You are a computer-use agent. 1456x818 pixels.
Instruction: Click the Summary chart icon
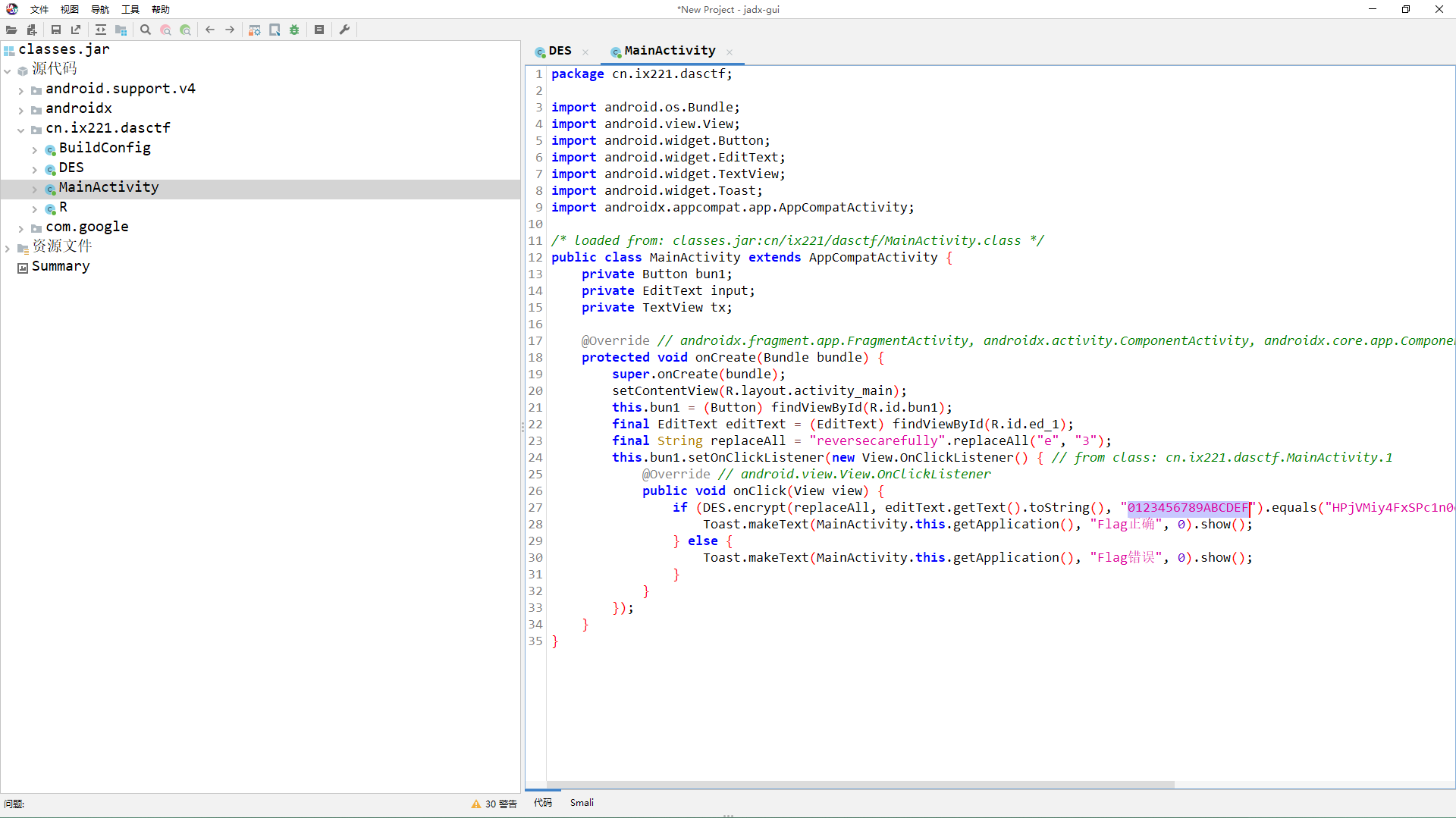tap(23, 268)
